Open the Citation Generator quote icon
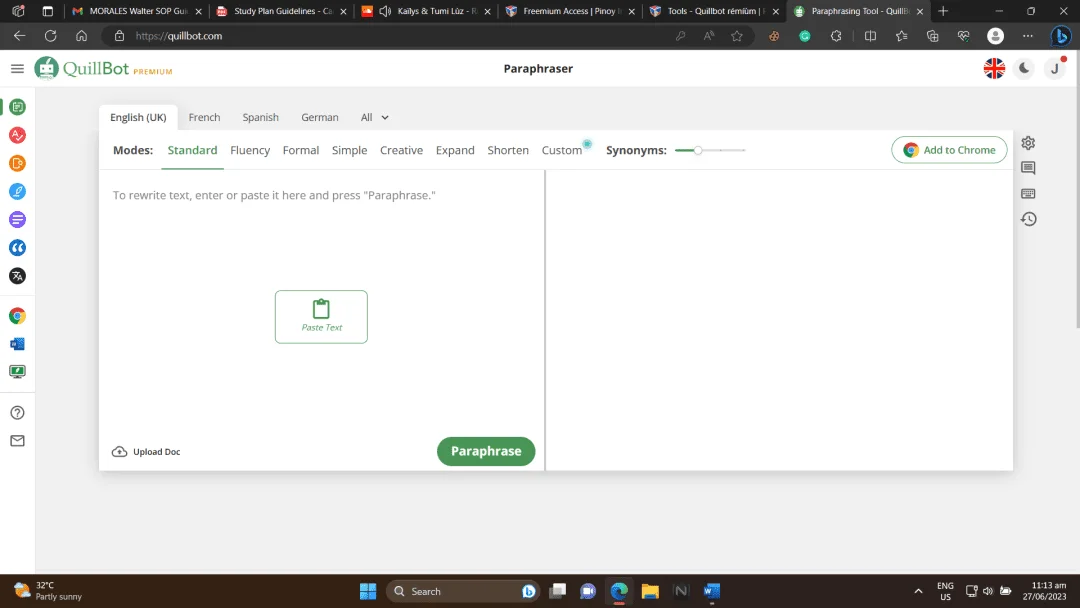The image size is (1080, 608). coord(17,248)
